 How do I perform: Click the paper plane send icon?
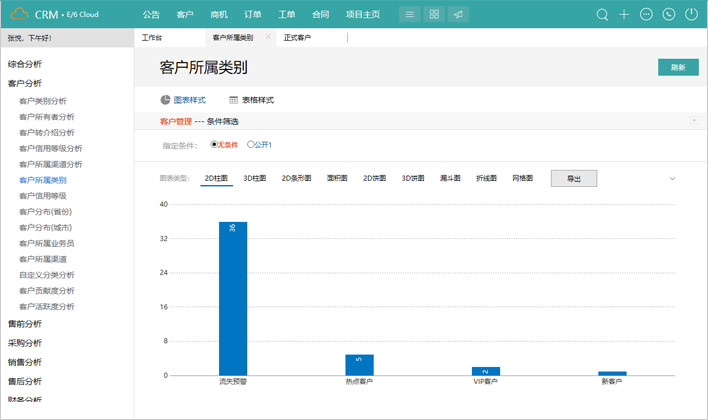(457, 15)
